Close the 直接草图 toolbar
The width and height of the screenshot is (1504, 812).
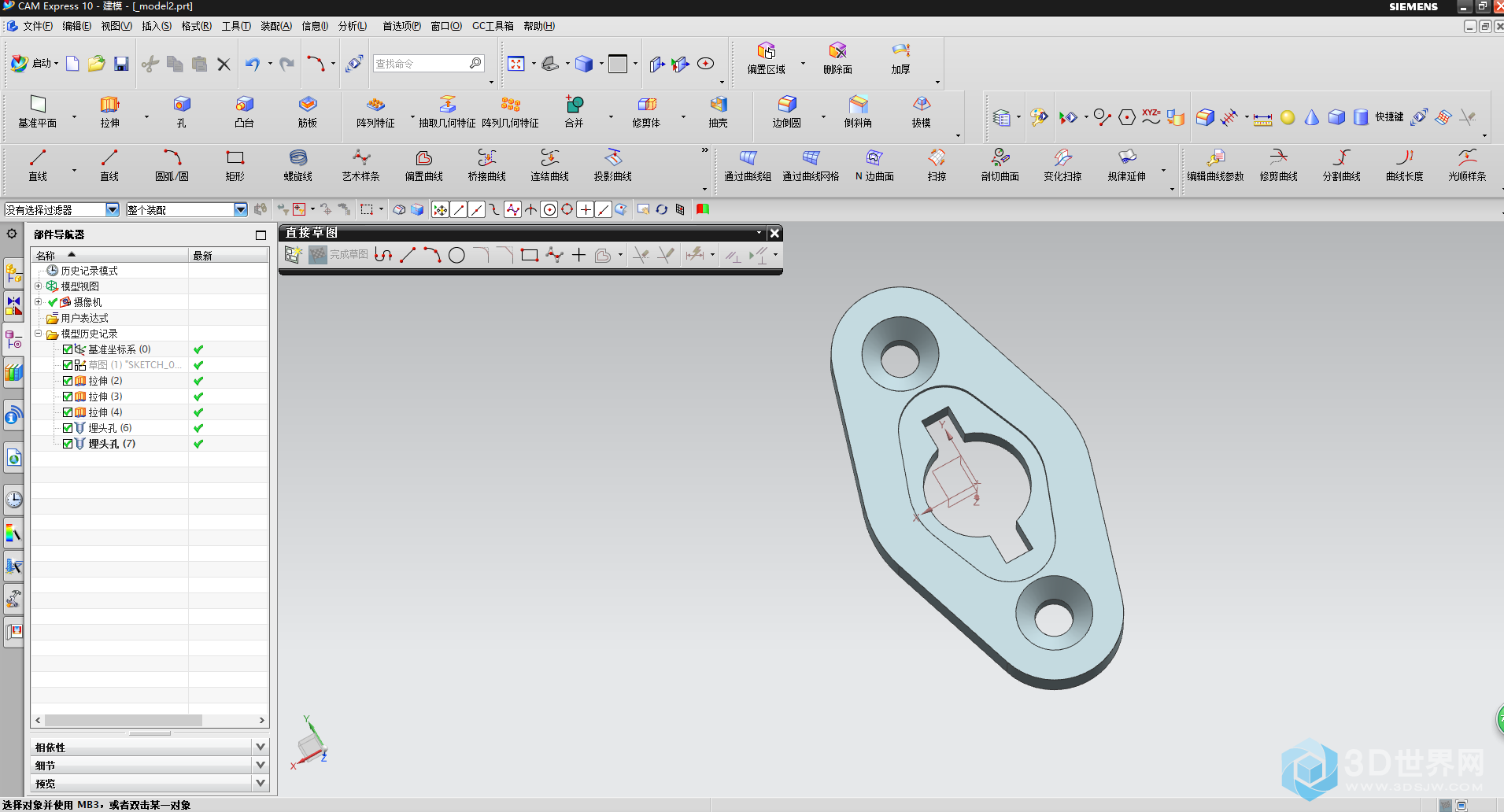[774, 233]
